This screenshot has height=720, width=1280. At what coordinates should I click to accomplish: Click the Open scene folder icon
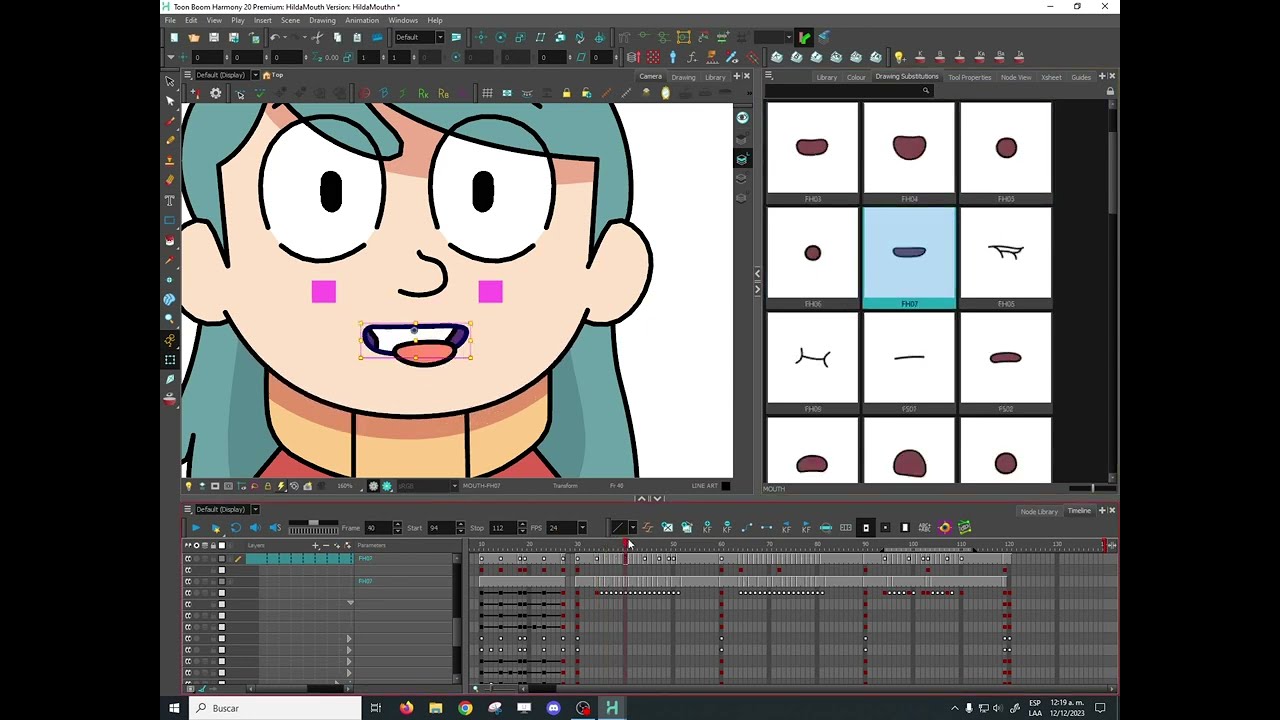point(193,37)
